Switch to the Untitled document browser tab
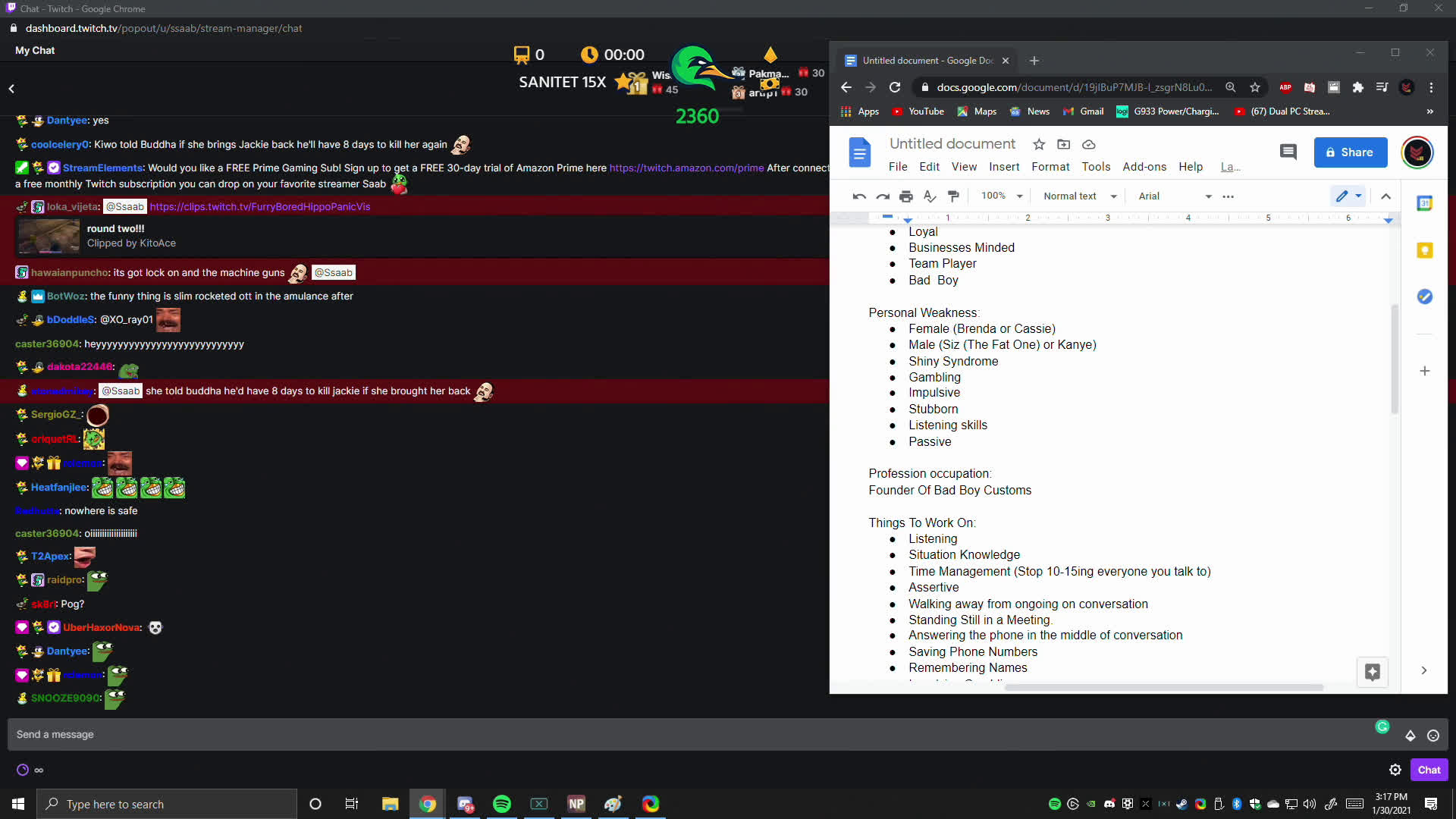This screenshot has width=1456, height=819. pos(925,60)
